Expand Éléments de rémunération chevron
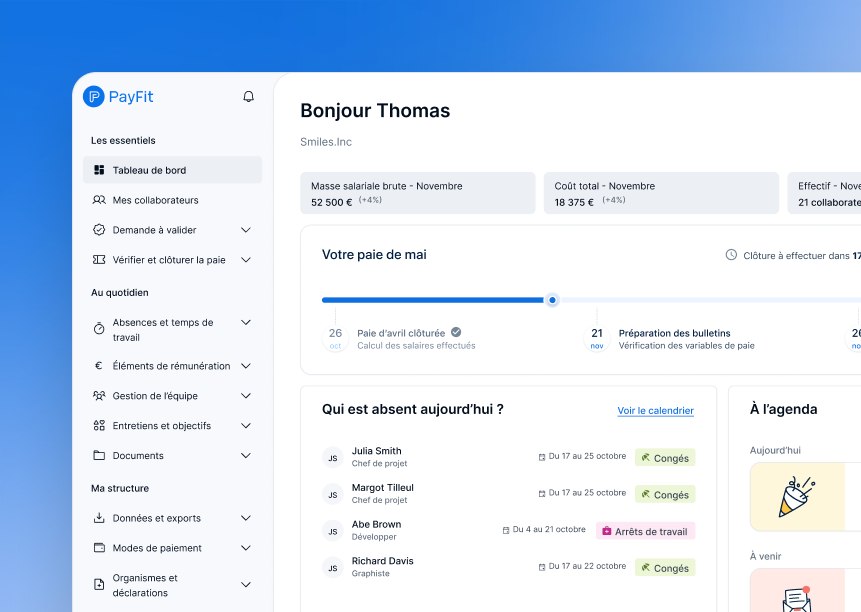The width and height of the screenshot is (861, 612). point(246,366)
